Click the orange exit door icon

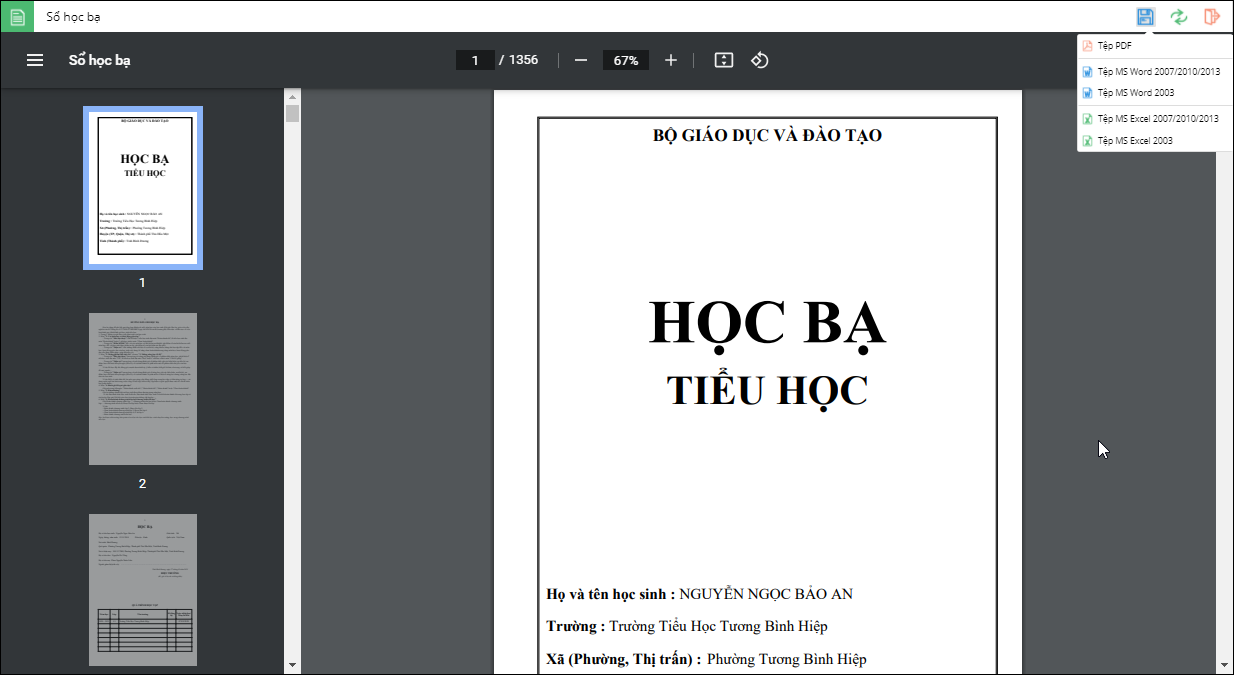[1212, 17]
